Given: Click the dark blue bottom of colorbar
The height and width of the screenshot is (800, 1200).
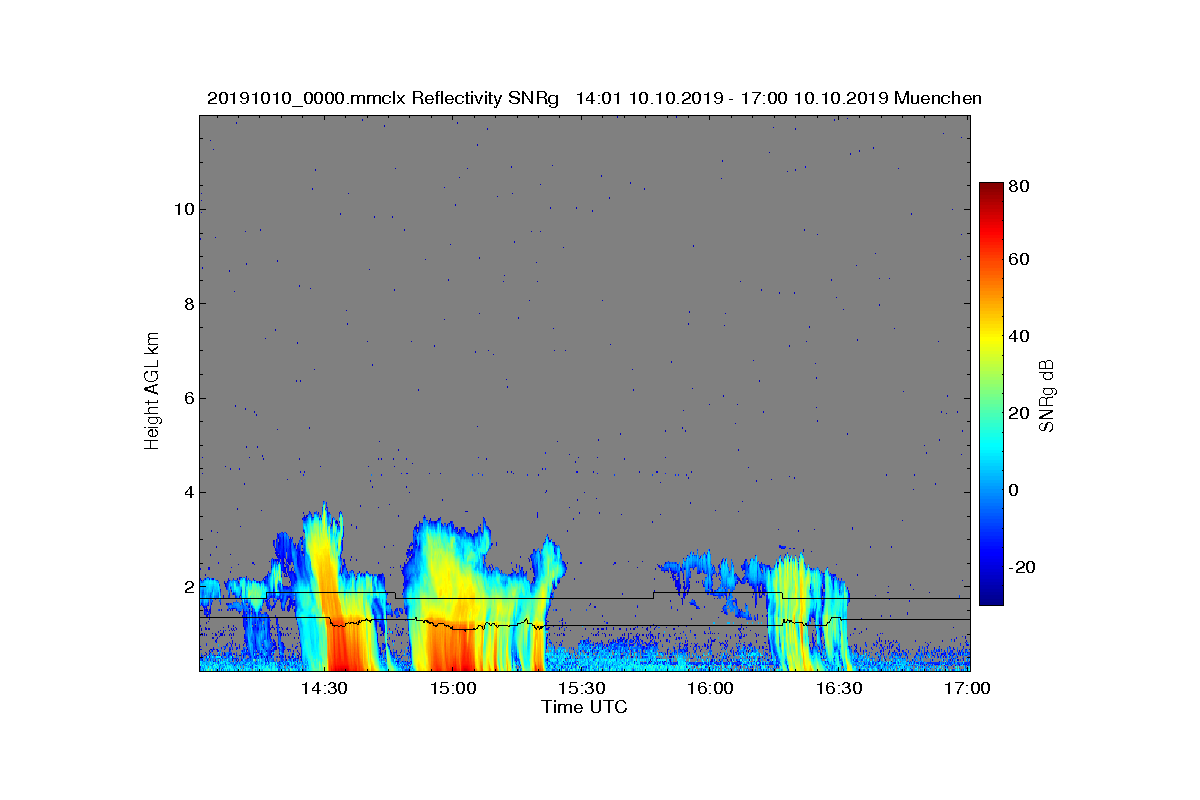Looking at the screenshot, I should pos(991,596).
